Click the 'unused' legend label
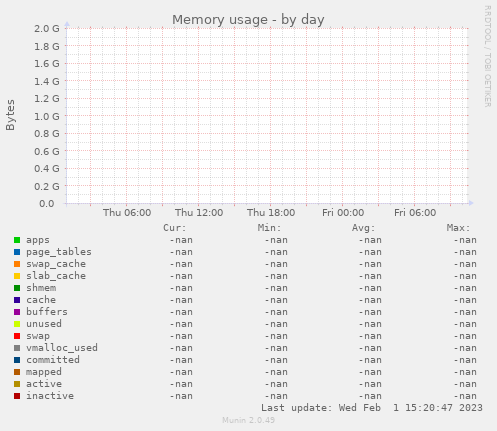The width and height of the screenshot is (497, 431). click(x=44, y=324)
